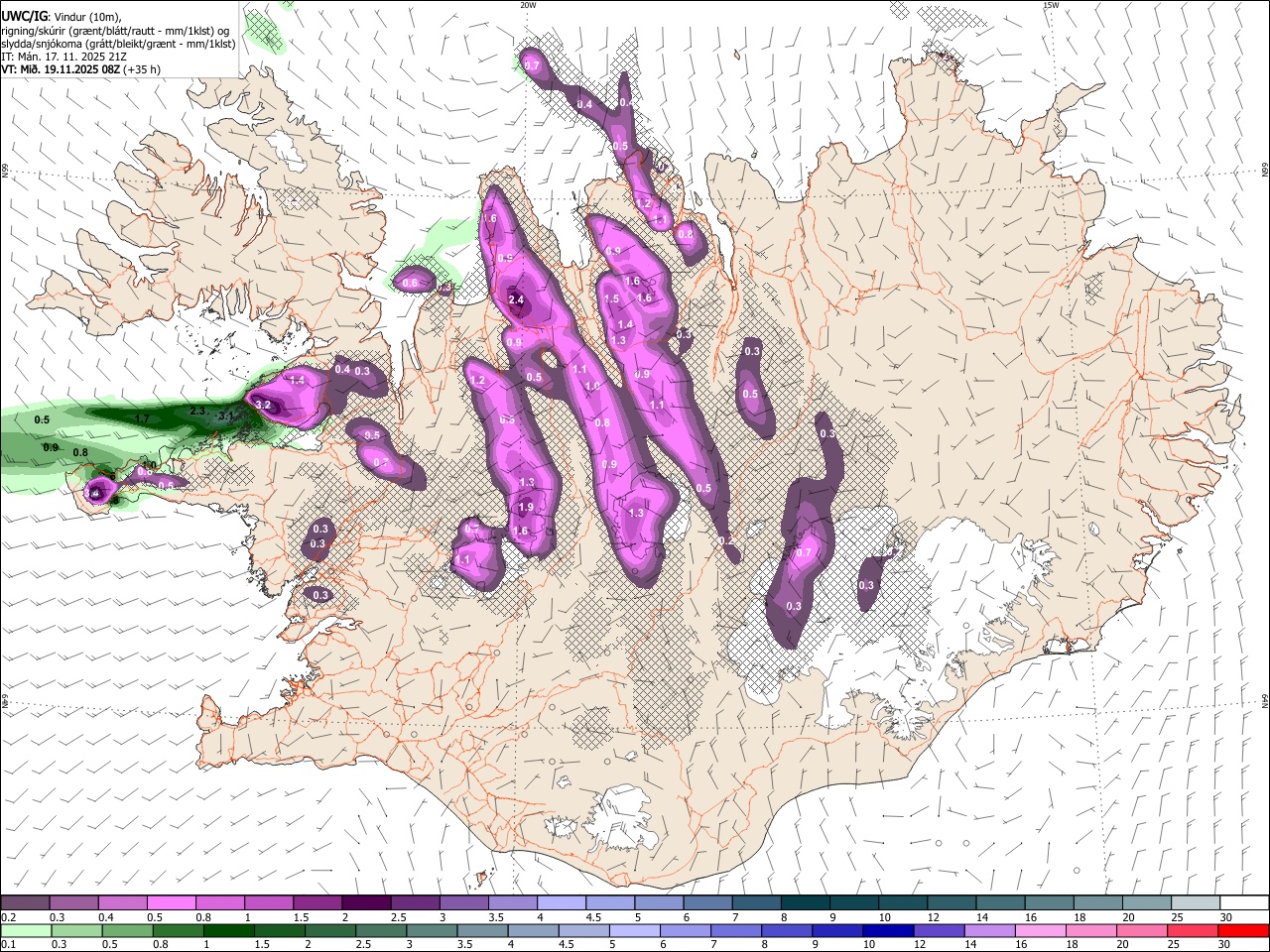Click the '0.2' label under upper scale
1270x952 pixels.
tap(9, 917)
